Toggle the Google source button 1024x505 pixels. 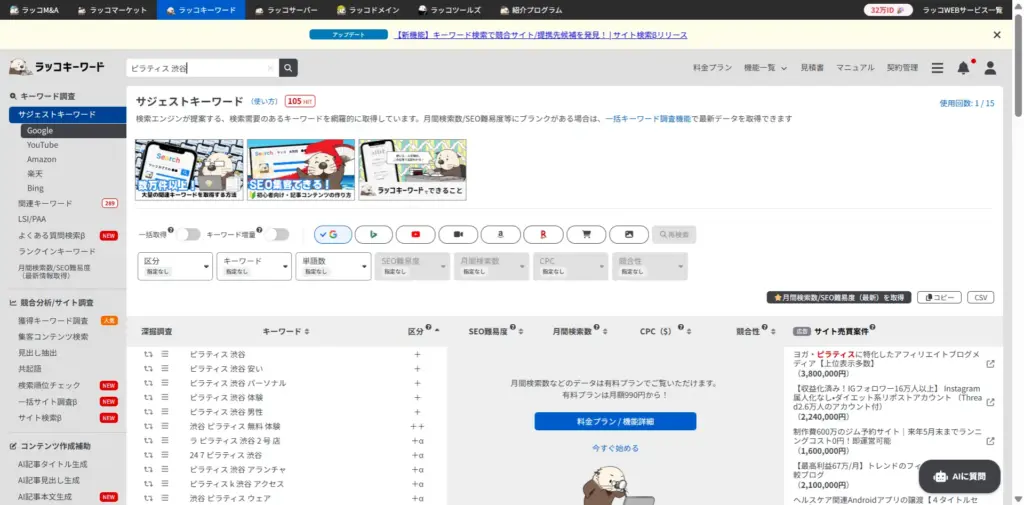point(332,234)
